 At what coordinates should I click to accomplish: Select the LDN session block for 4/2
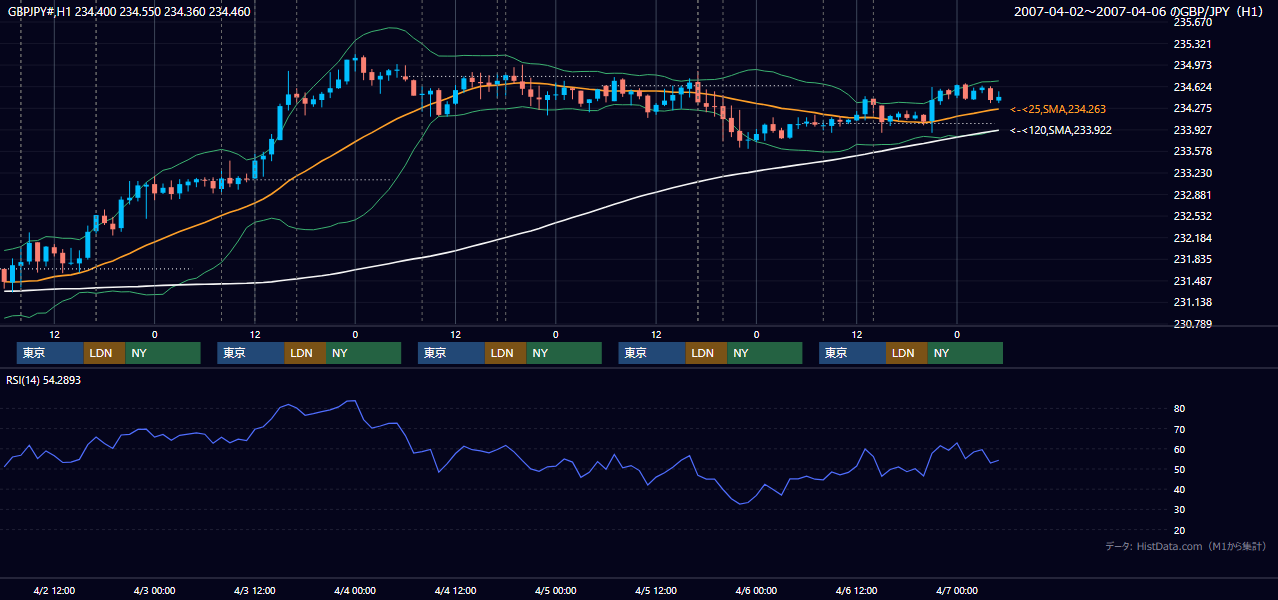pos(104,353)
